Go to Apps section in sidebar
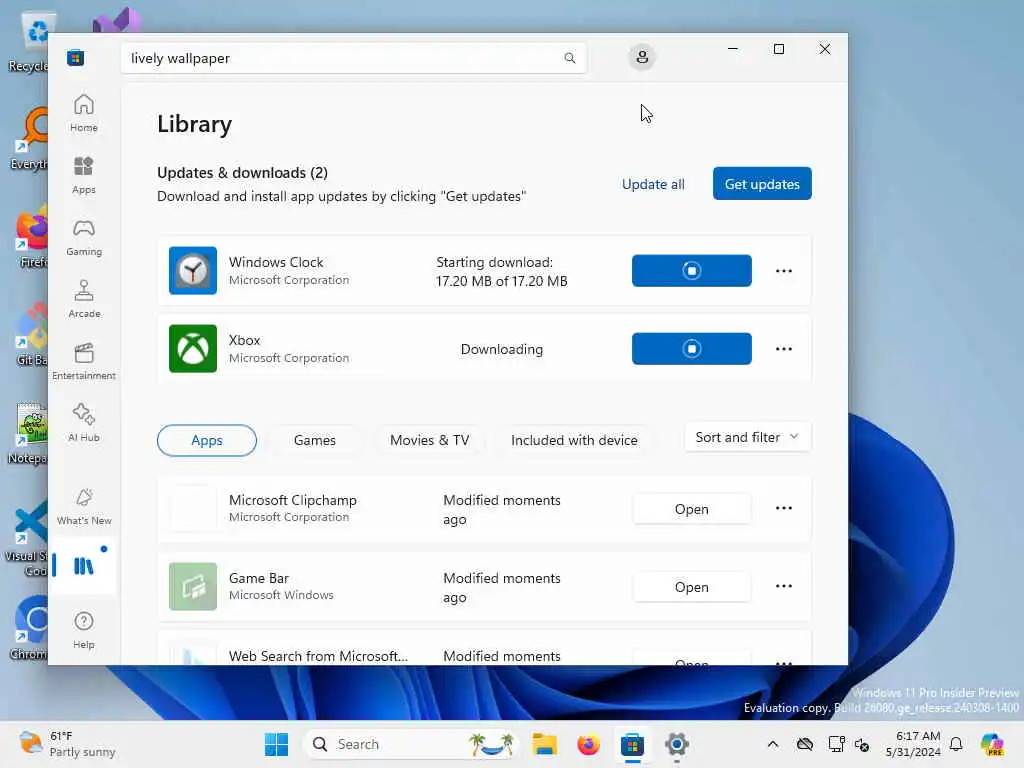 click(84, 175)
